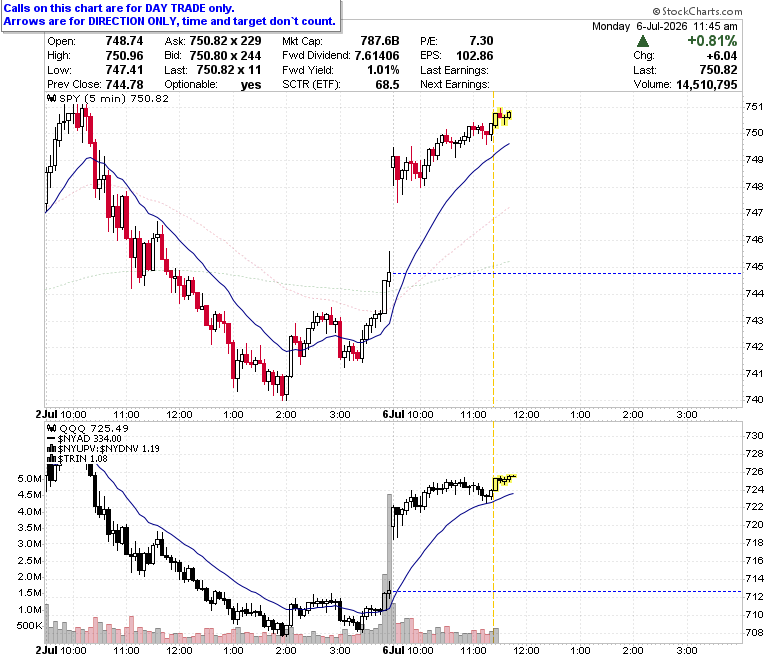Click the +0.81% percent change value
The image size is (780, 659).
(712, 41)
